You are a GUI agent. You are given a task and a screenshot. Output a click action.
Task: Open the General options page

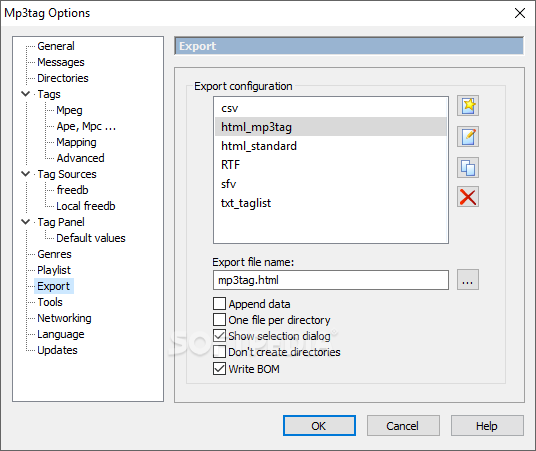56,46
